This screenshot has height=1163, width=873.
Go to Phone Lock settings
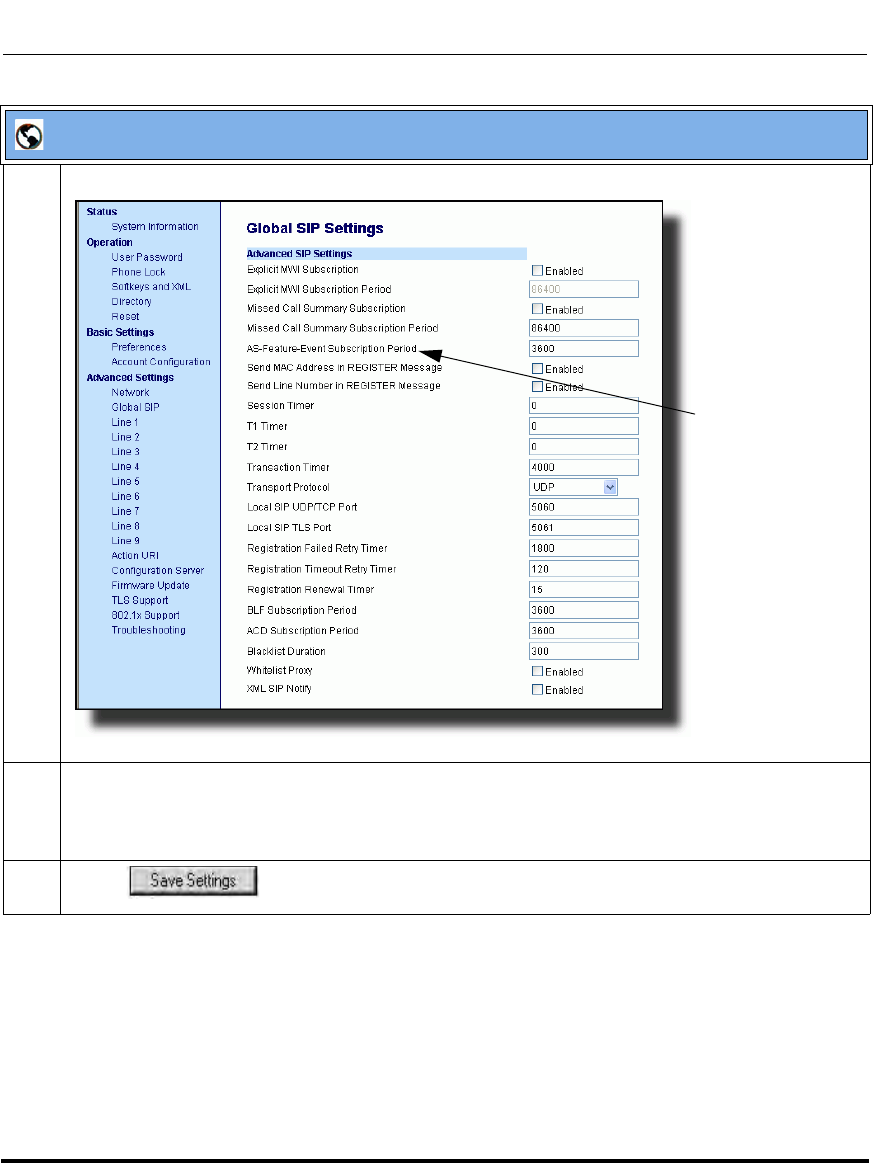(138, 272)
